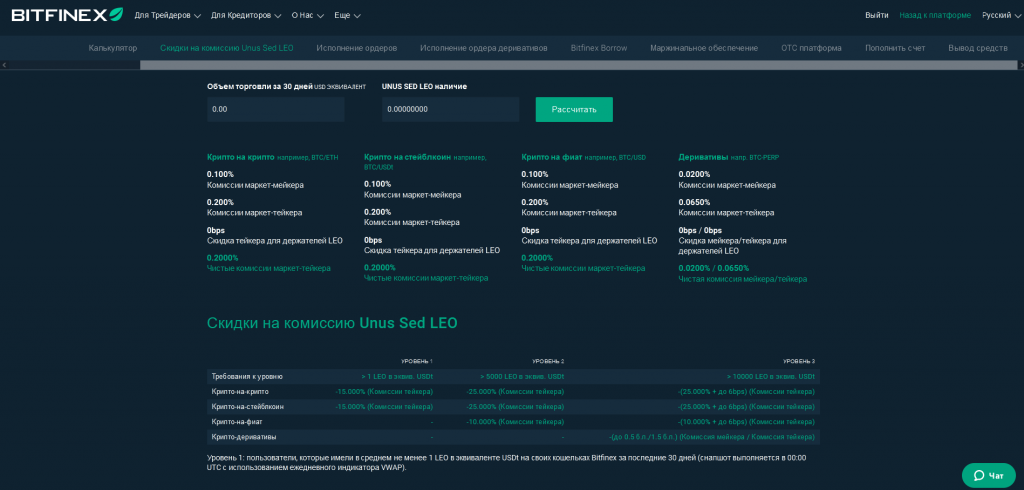Click the Рассчитать button
Screen dimensions: 1024x490
(574, 109)
